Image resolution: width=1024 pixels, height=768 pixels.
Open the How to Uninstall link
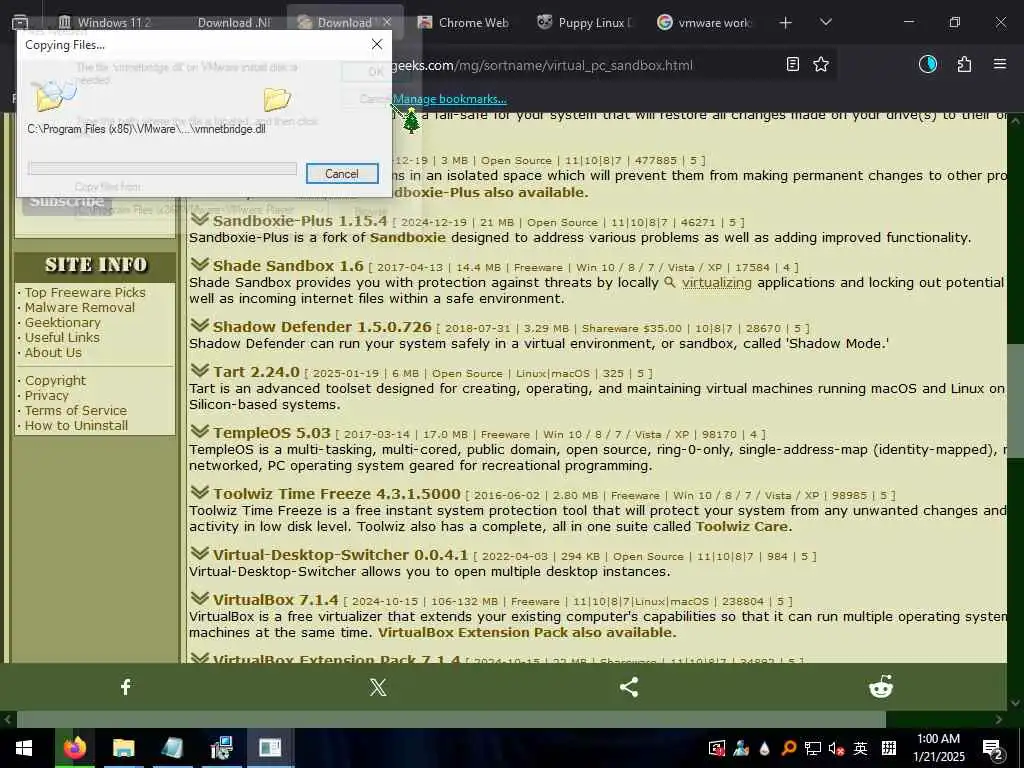[x=76, y=425]
